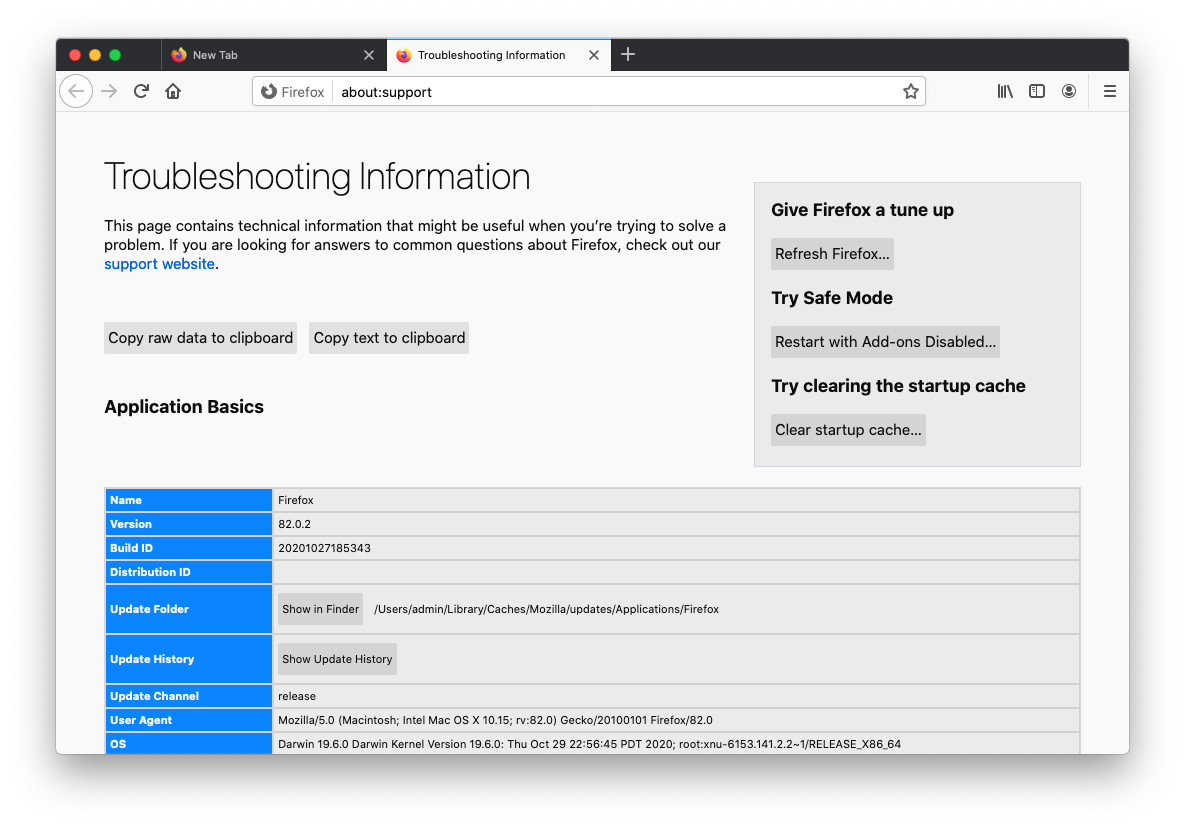
Task: Select the version value 82.0.2
Action: point(295,524)
